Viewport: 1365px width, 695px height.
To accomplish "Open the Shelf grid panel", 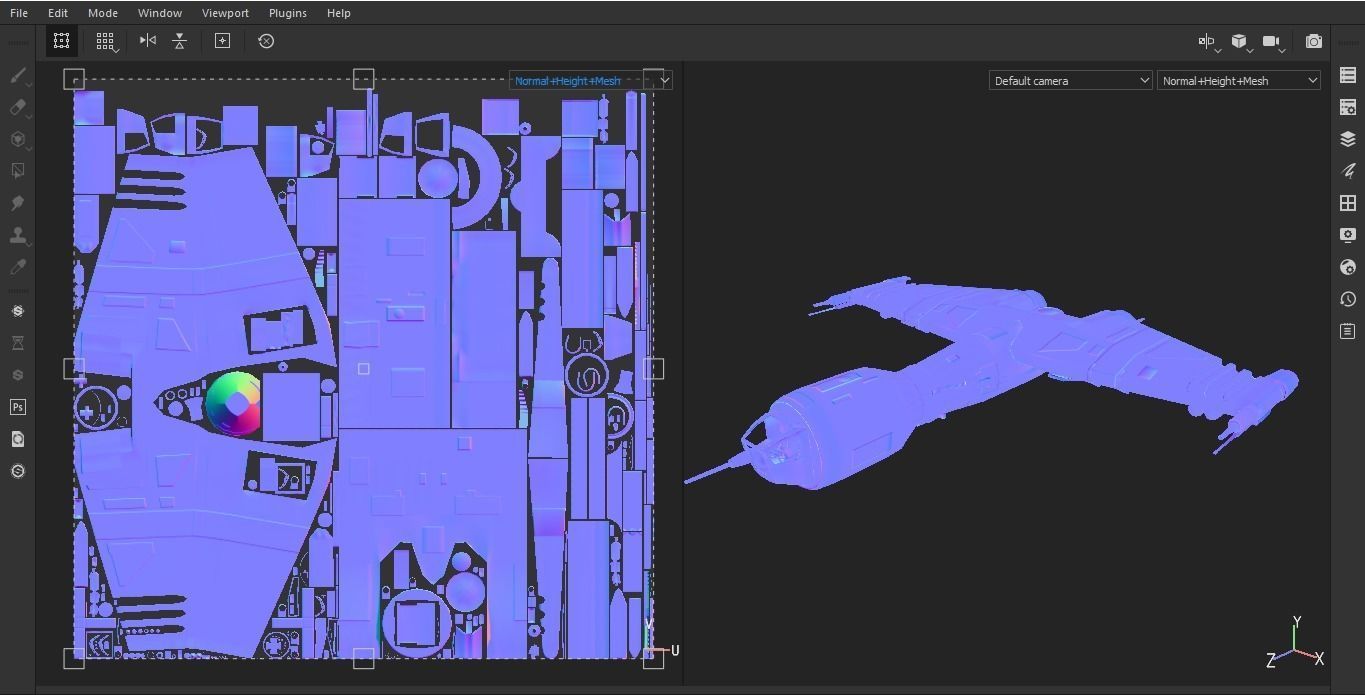I will pyautogui.click(x=1347, y=203).
